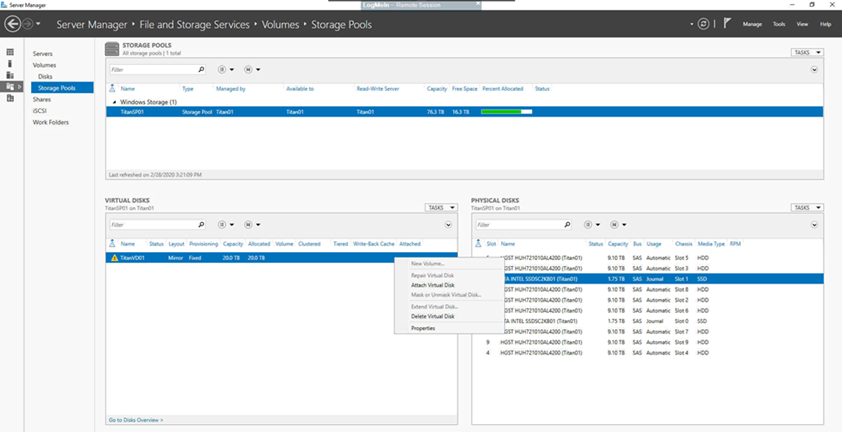The width and height of the screenshot is (842, 432).
Task: Open the Tools menu
Action: point(779,24)
